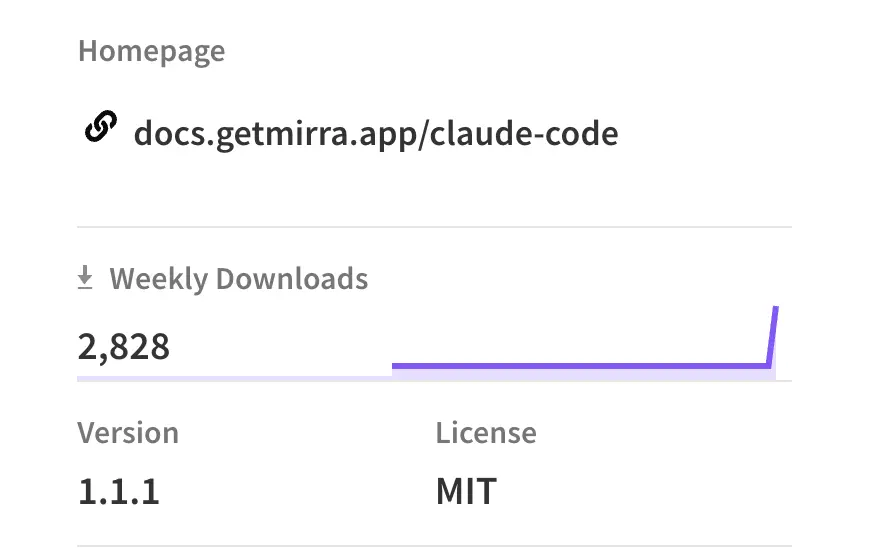The height and width of the screenshot is (548, 876).
Task: Click the divider line above Weekly Downloads
Action: click(x=434, y=228)
